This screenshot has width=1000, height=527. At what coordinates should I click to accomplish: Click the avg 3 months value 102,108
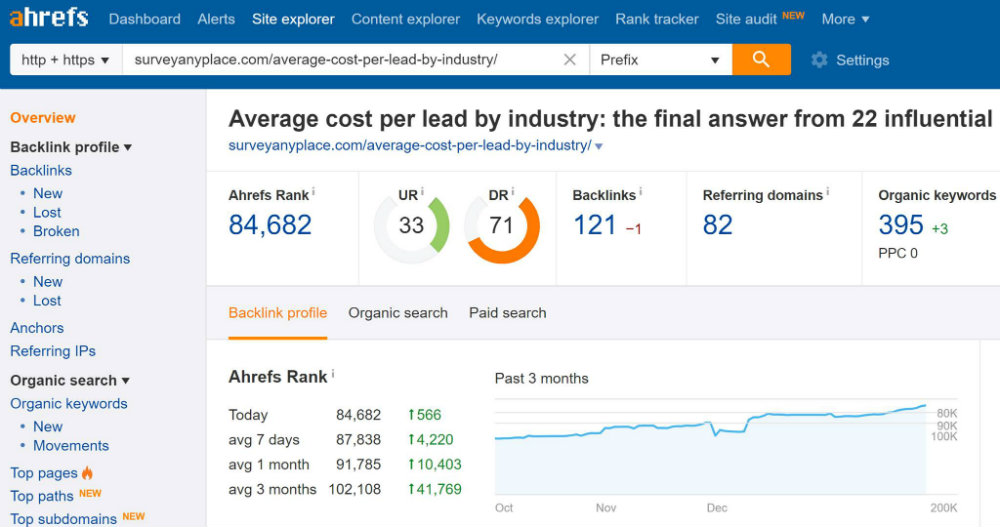(x=355, y=489)
